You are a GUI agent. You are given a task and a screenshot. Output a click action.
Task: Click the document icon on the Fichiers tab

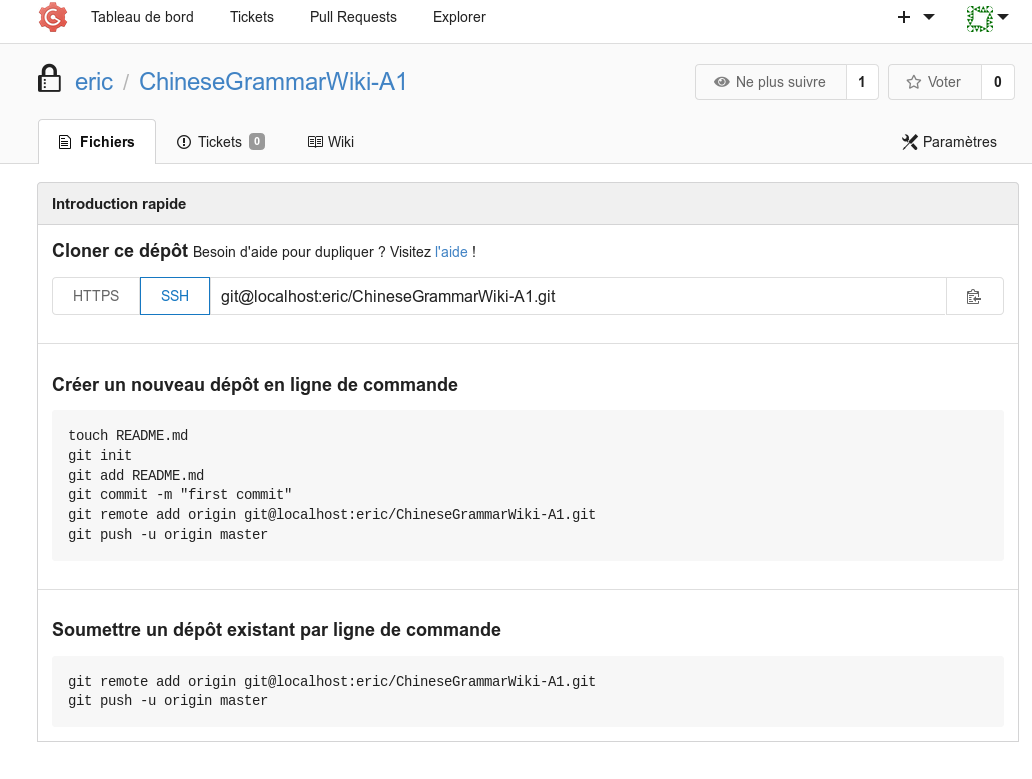pos(66,141)
